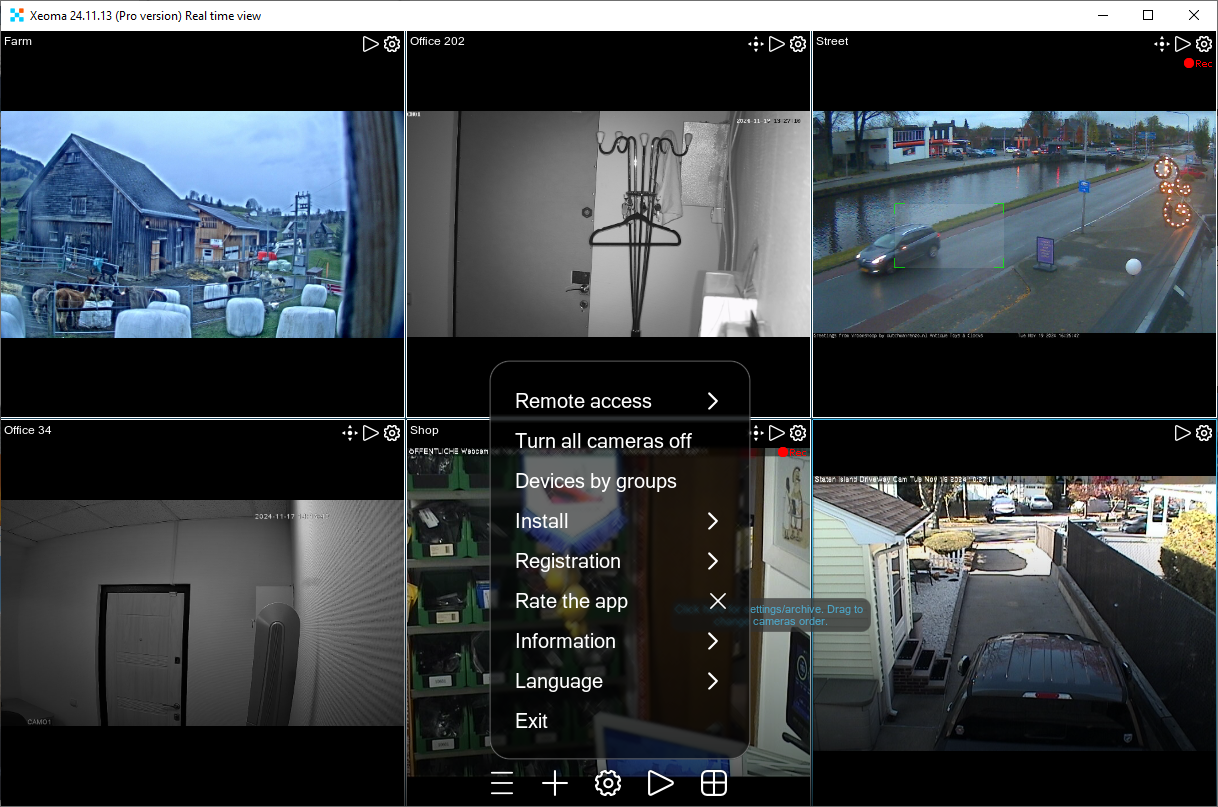1218x807 pixels.
Task: Click the main menu hamburger icon
Action: (x=502, y=783)
